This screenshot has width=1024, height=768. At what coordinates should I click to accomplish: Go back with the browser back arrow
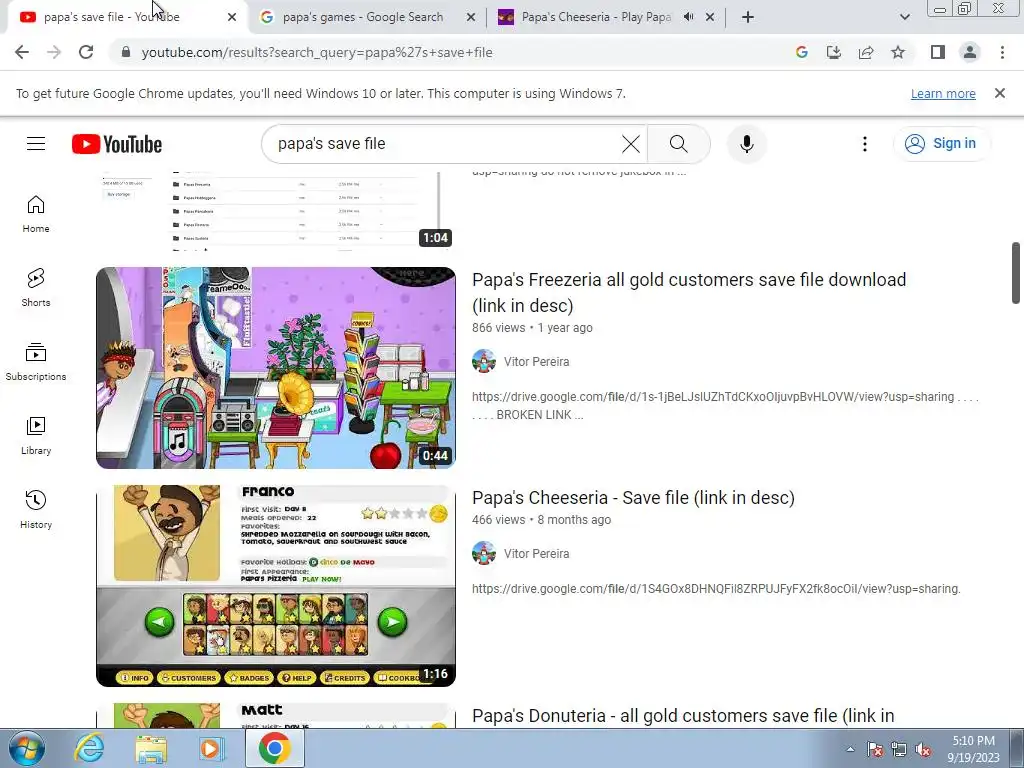pyautogui.click(x=22, y=52)
